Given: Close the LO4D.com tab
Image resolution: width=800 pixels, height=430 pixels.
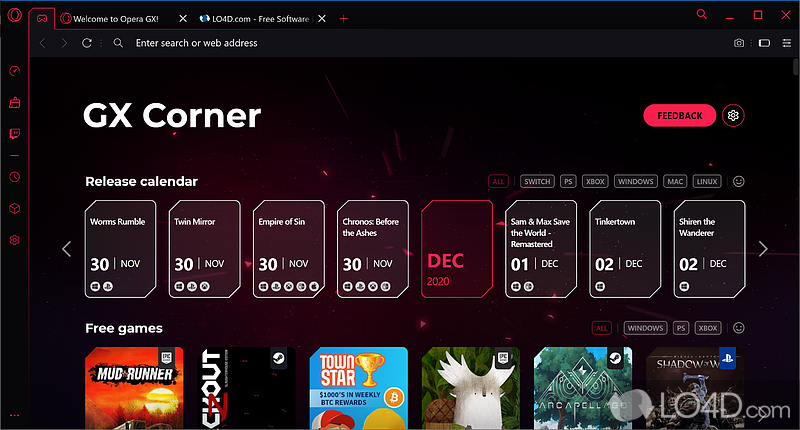Looking at the screenshot, I should 322,18.
